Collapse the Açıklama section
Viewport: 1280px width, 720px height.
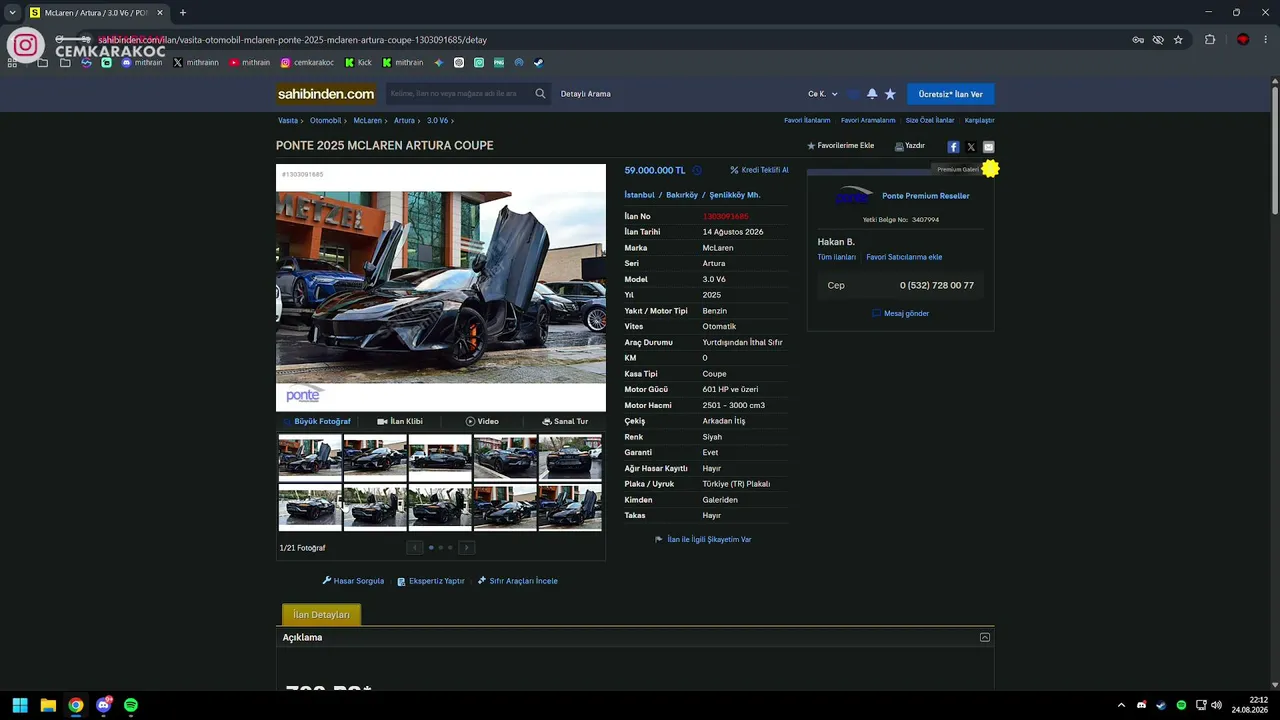tap(985, 637)
